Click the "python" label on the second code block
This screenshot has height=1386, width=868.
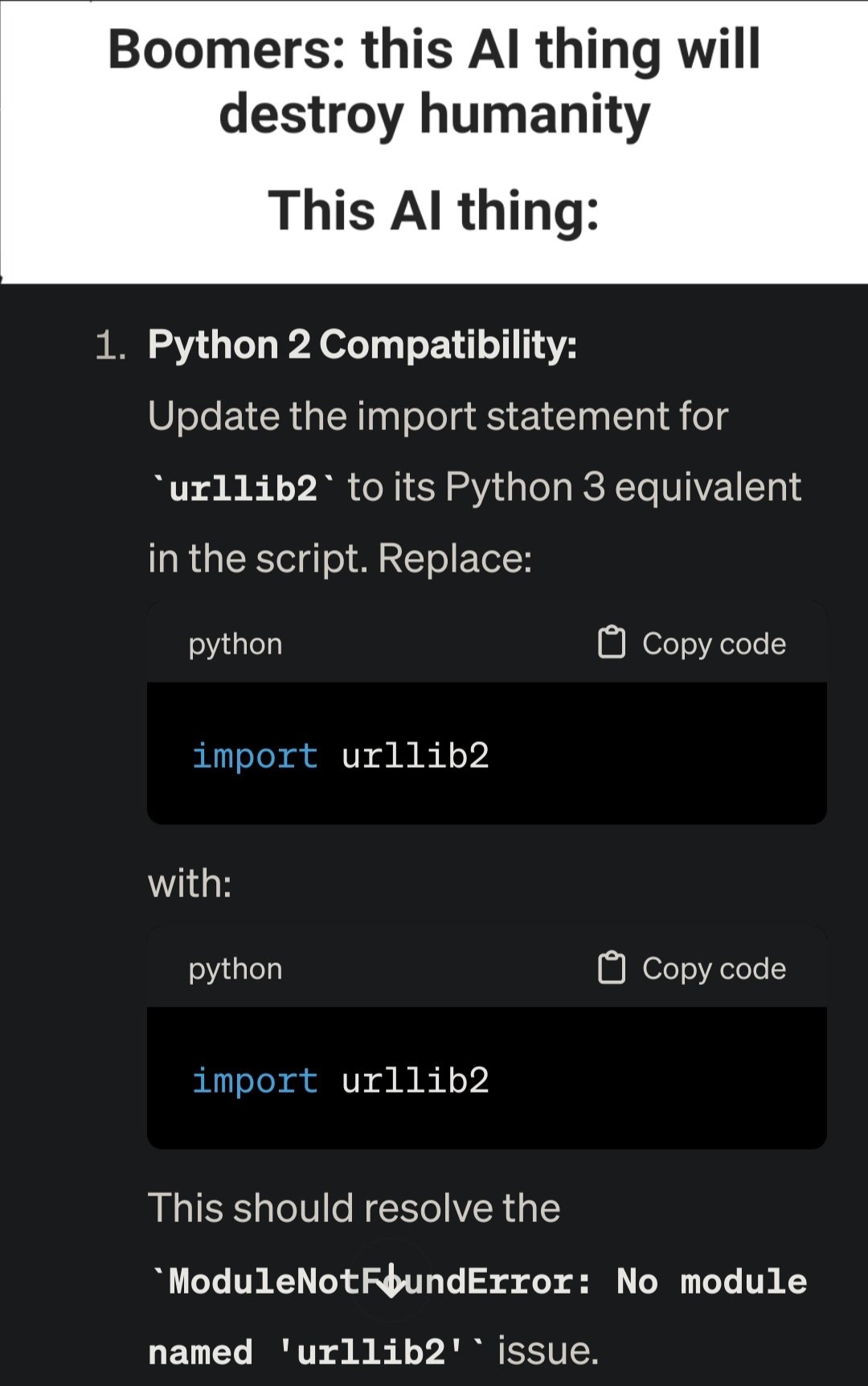(235, 969)
